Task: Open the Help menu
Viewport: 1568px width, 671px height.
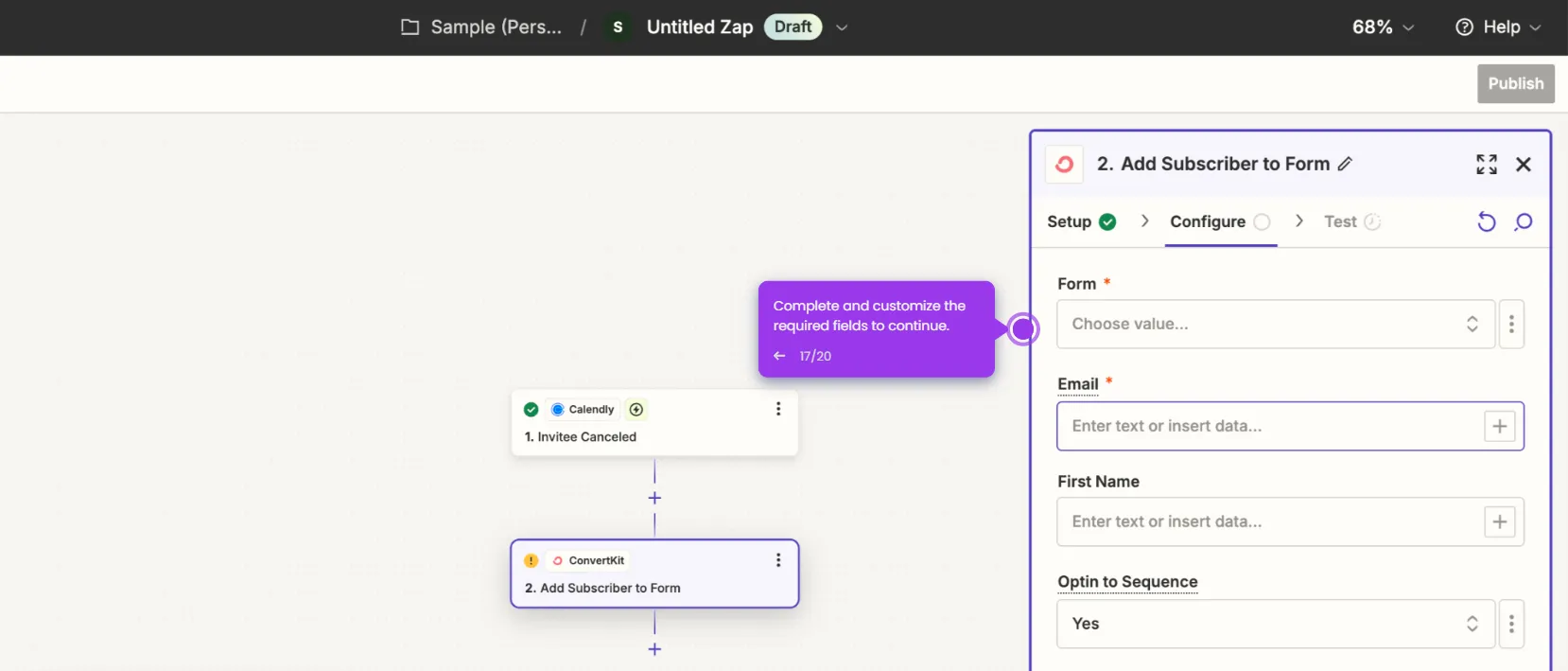Action: pos(1498,27)
